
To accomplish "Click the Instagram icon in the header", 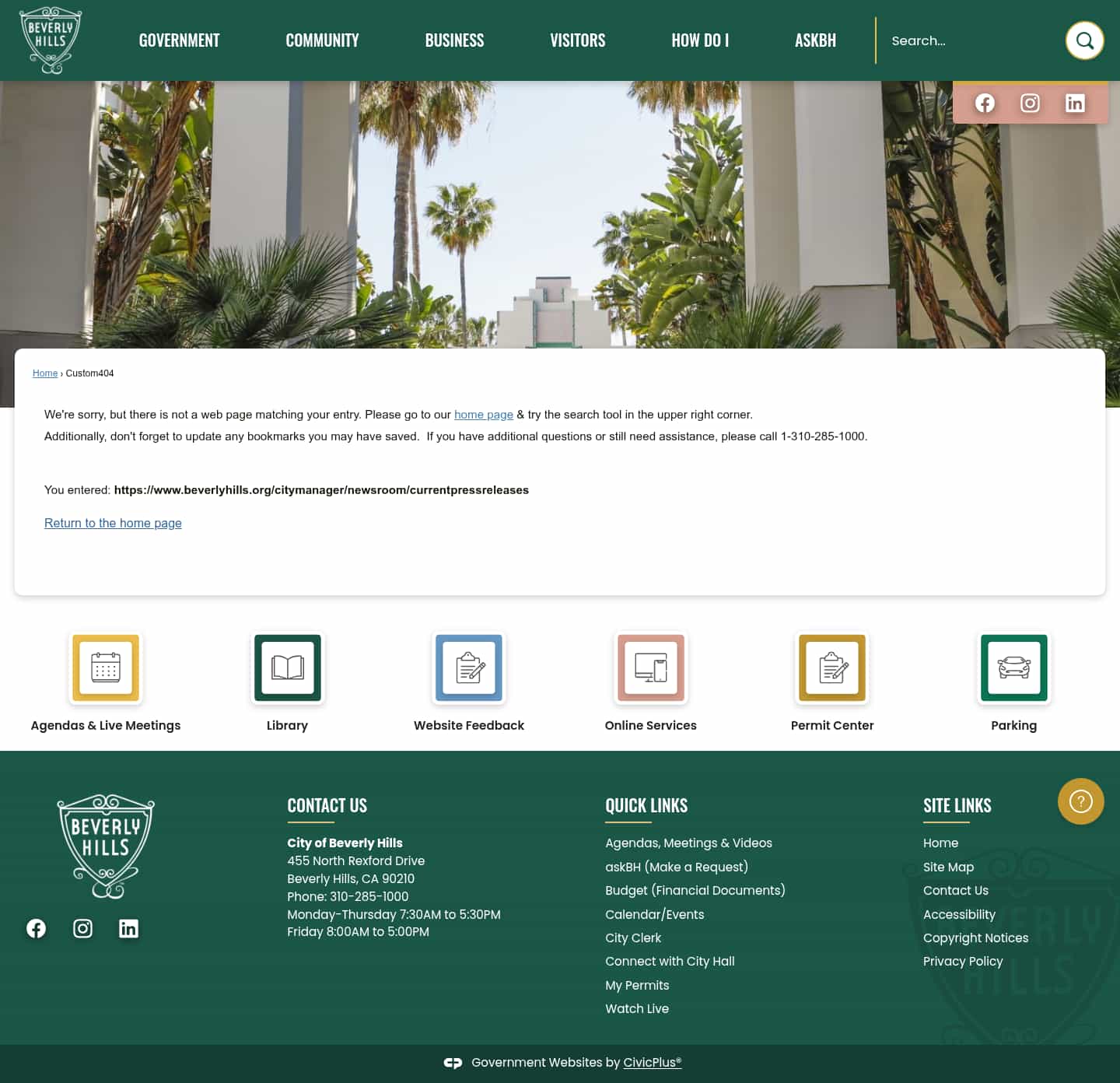I will (1030, 102).
